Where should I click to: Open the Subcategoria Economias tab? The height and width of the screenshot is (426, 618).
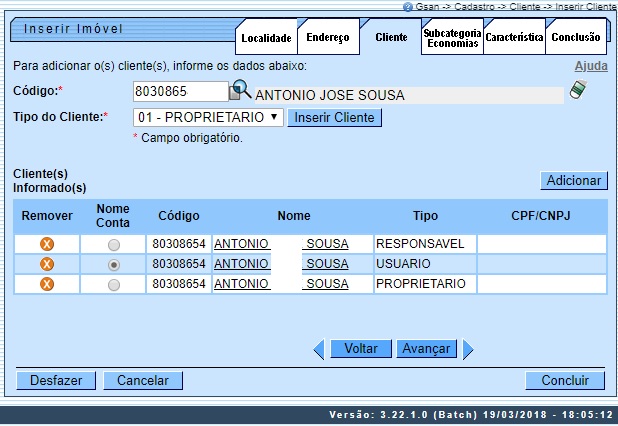click(451, 38)
